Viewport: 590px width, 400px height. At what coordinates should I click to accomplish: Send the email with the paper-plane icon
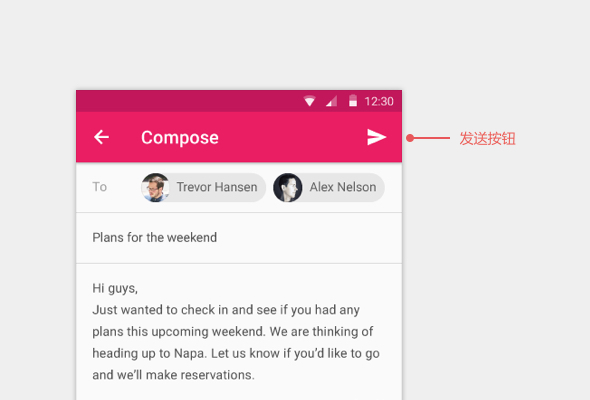click(x=376, y=137)
